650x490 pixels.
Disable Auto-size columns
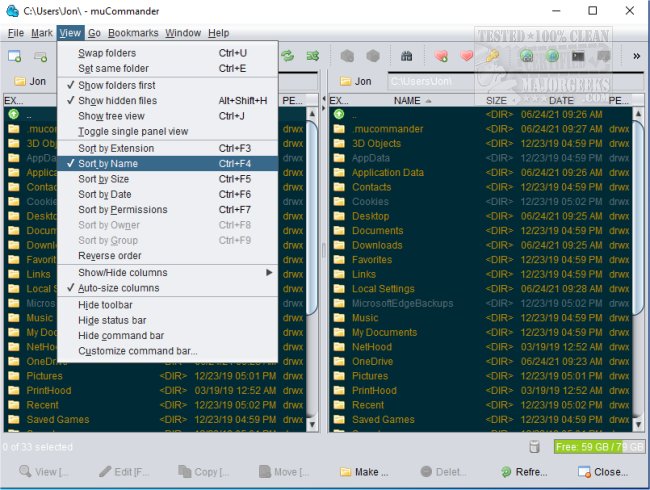tap(118, 288)
